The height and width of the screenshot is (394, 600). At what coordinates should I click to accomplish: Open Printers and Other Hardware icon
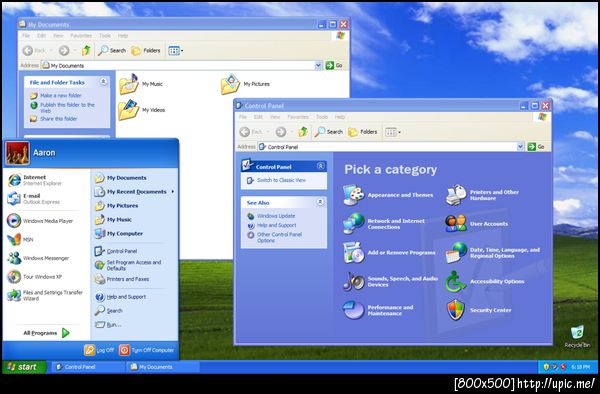coord(455,195)
